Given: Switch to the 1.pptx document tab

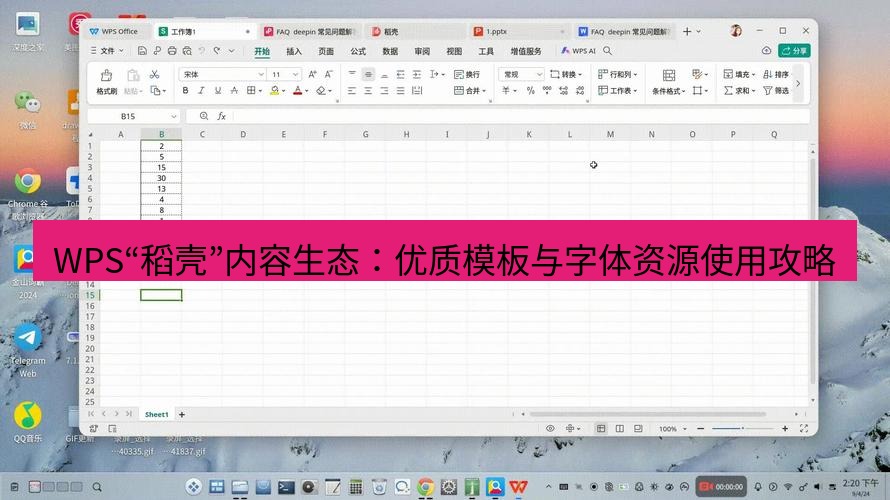Looking at the screenshot, I should point(519,32).
